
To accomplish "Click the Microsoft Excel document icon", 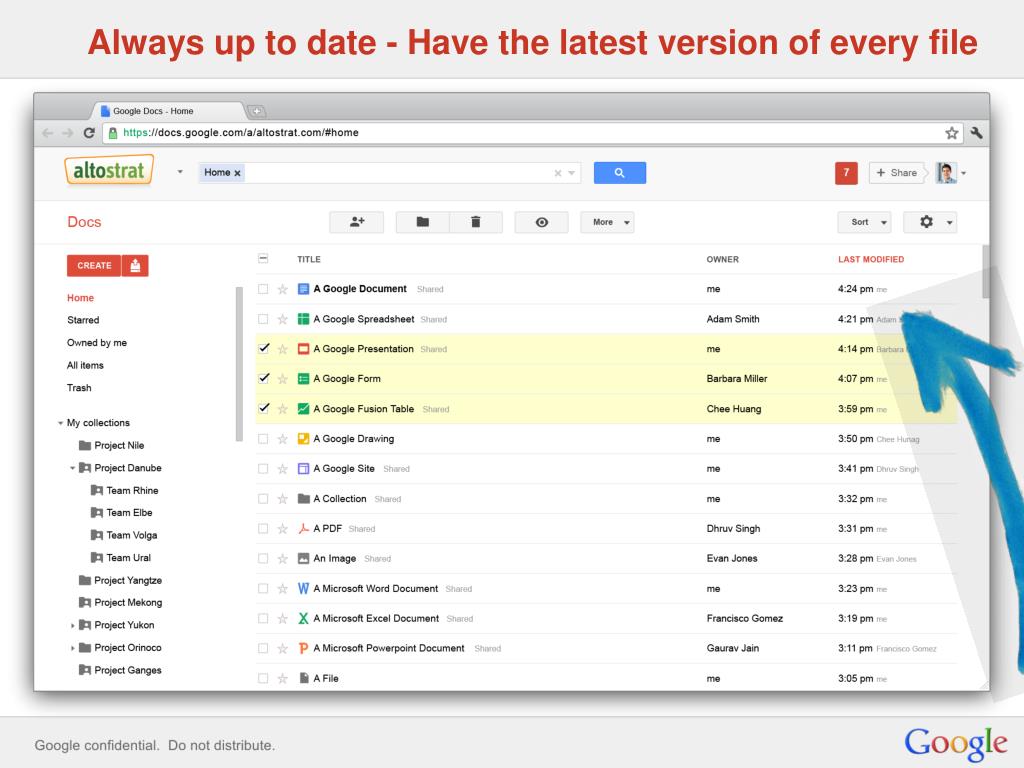I will [x=303, y=618].
